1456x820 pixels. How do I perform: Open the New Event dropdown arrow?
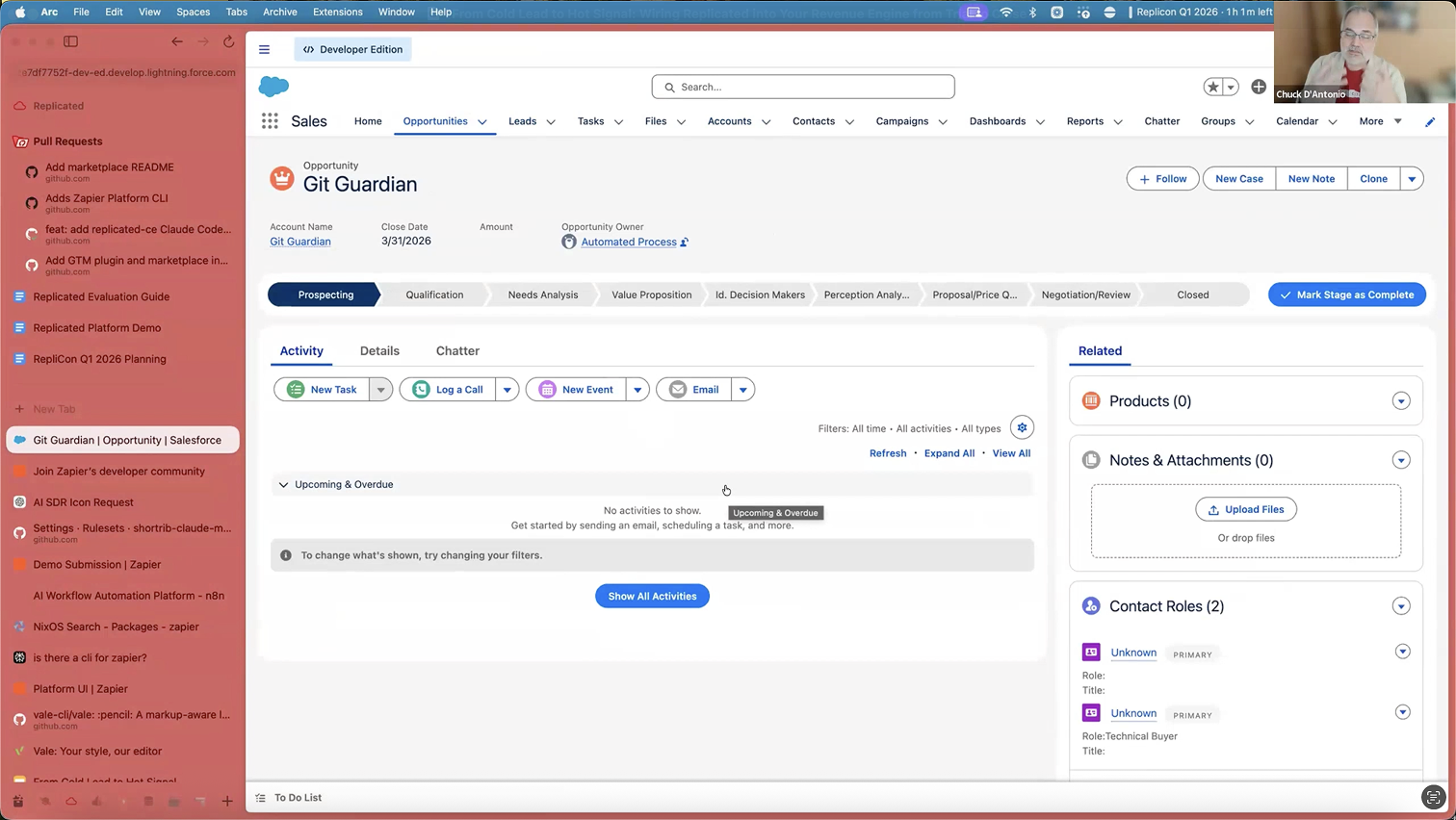click(x=637, y=390)
